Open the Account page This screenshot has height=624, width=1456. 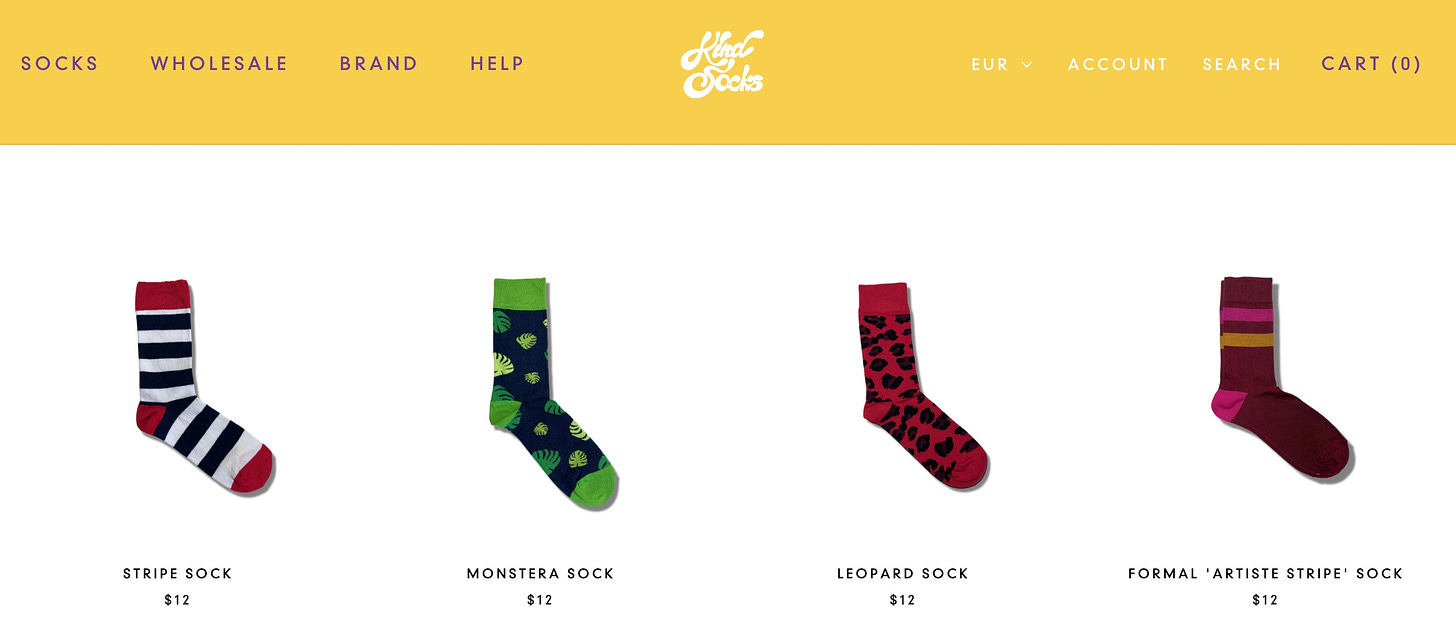1118,64
